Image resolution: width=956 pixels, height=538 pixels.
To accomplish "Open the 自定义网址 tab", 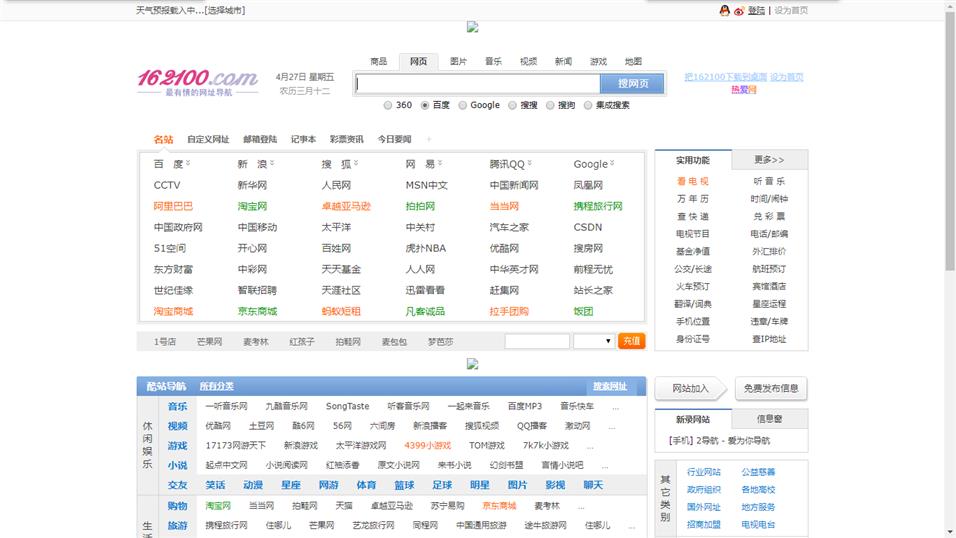I will point(208,139).
